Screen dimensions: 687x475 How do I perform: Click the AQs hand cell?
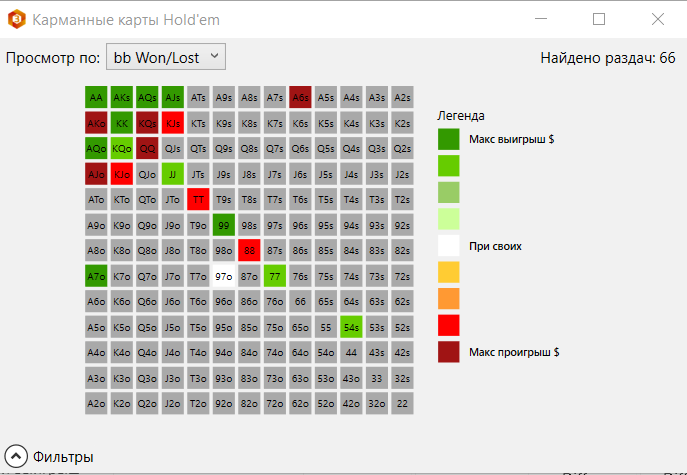tap(147, 97)
